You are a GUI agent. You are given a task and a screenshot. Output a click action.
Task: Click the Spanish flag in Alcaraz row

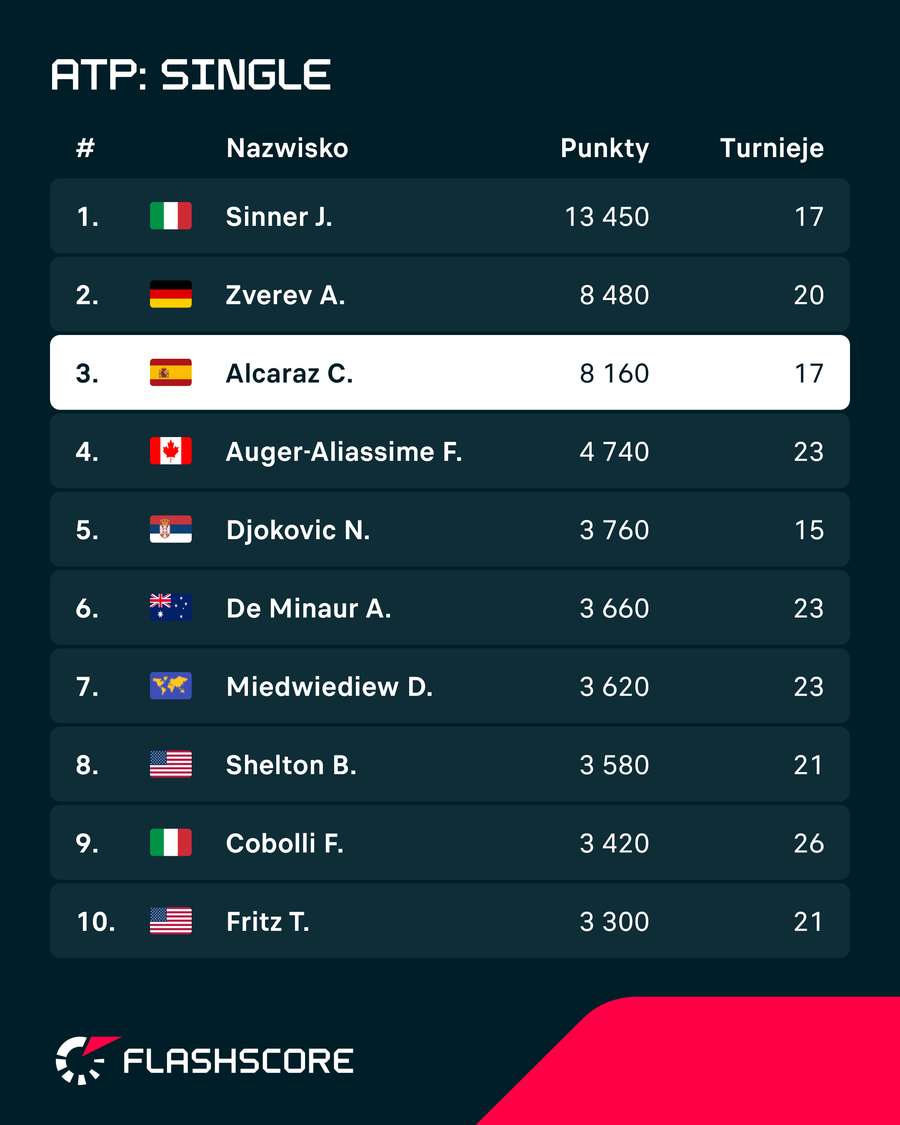171,372
